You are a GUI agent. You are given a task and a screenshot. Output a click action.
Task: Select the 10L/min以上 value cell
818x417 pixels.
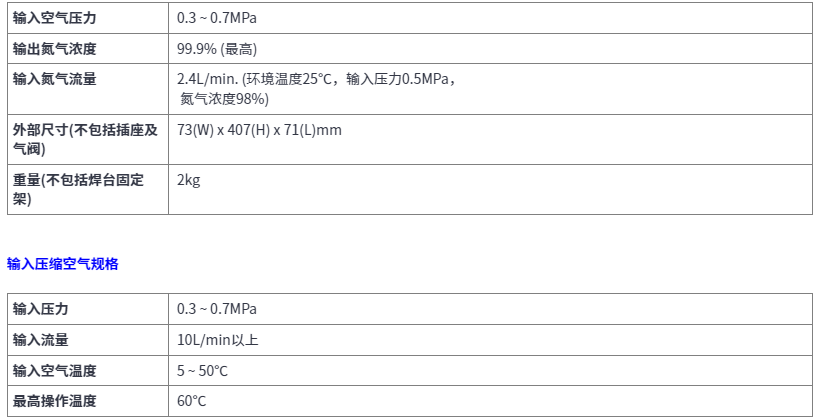tap(217, 340)
